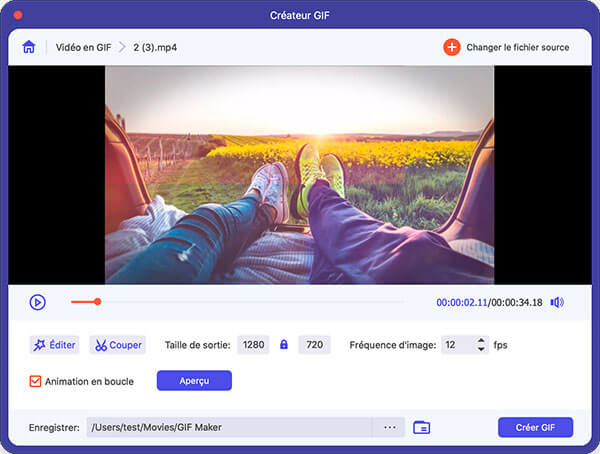Uncheck the Animation en boucle checkbox

pyautogui.click(x=35, y=381)
